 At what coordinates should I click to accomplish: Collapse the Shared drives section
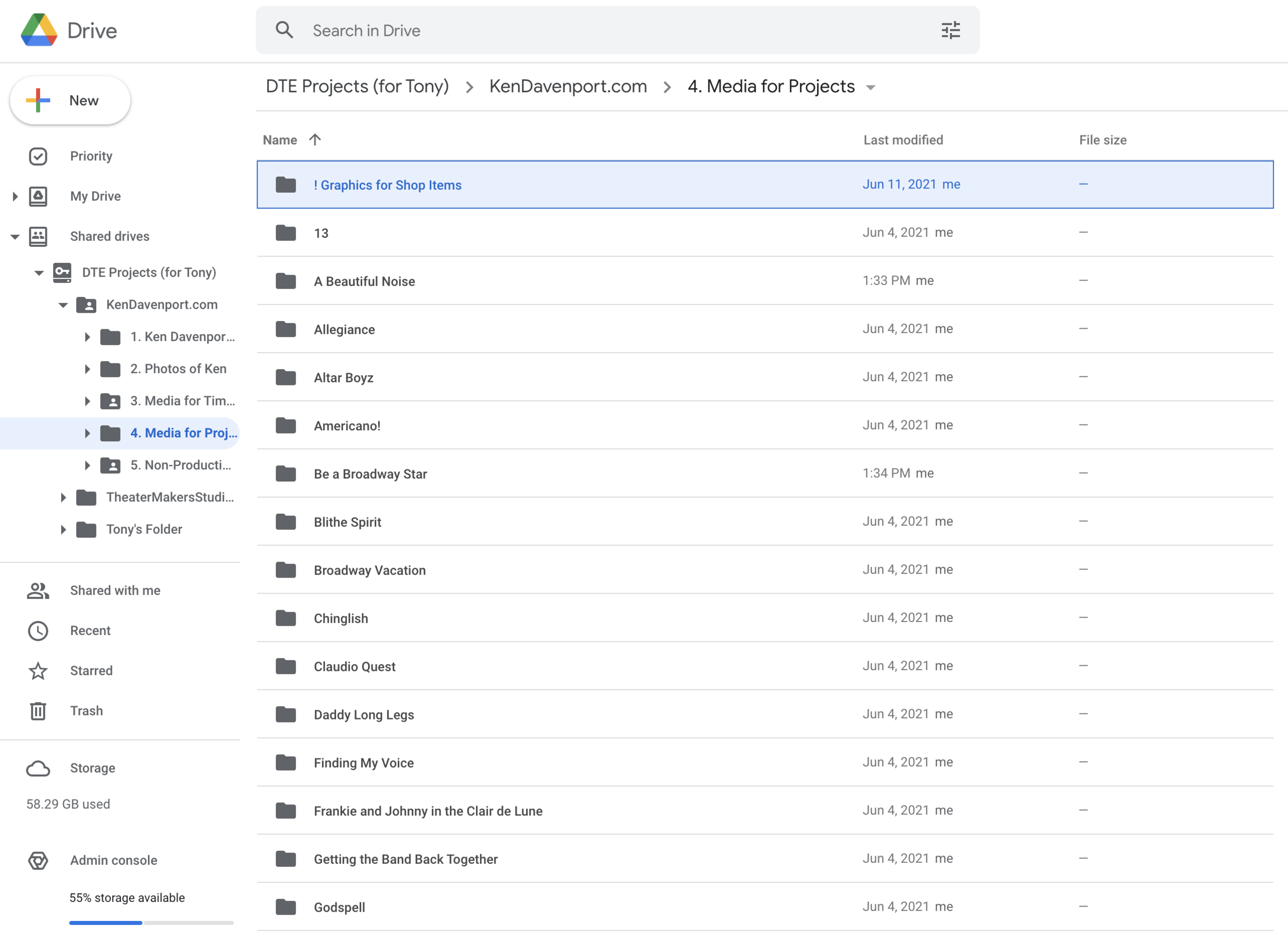(15, 237)
